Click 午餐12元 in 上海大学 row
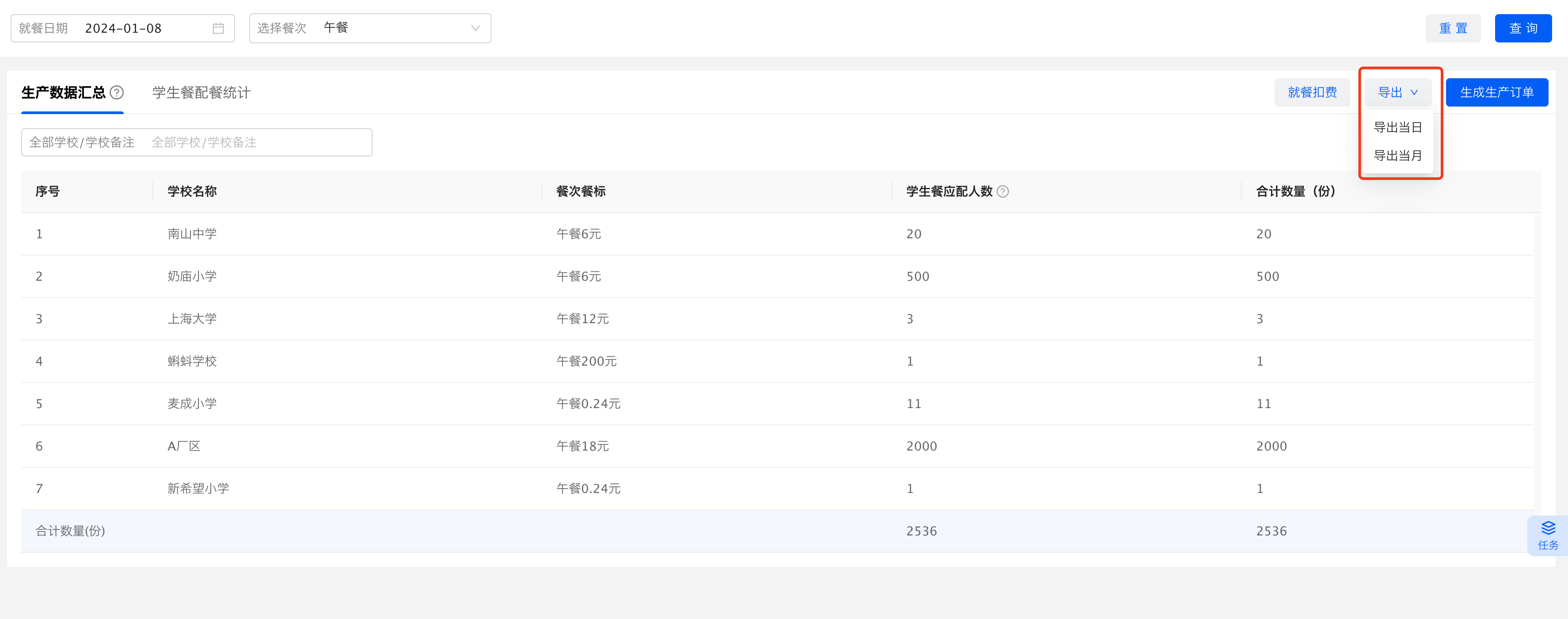This screenshot has width=1568, height=619. click(x=582, y=319)
